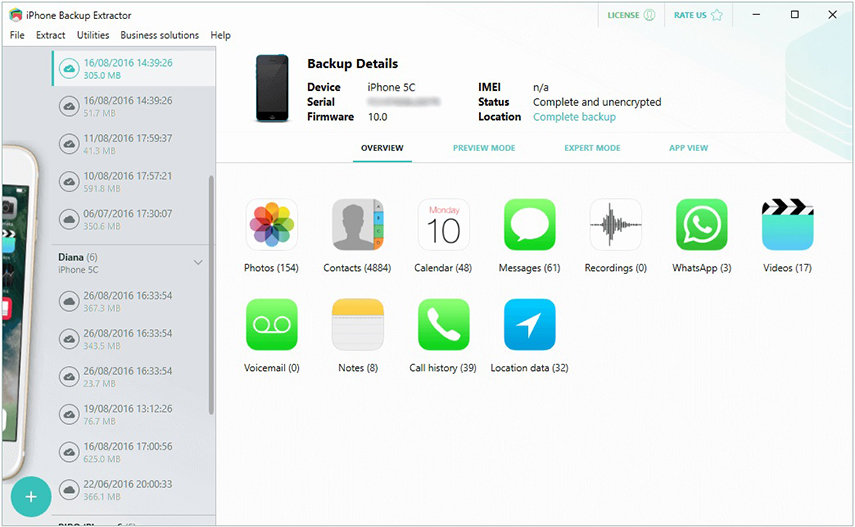Viewport: 855px width, 527px height.
Task: Click the LICENSE button label
Action: (623, 15)
